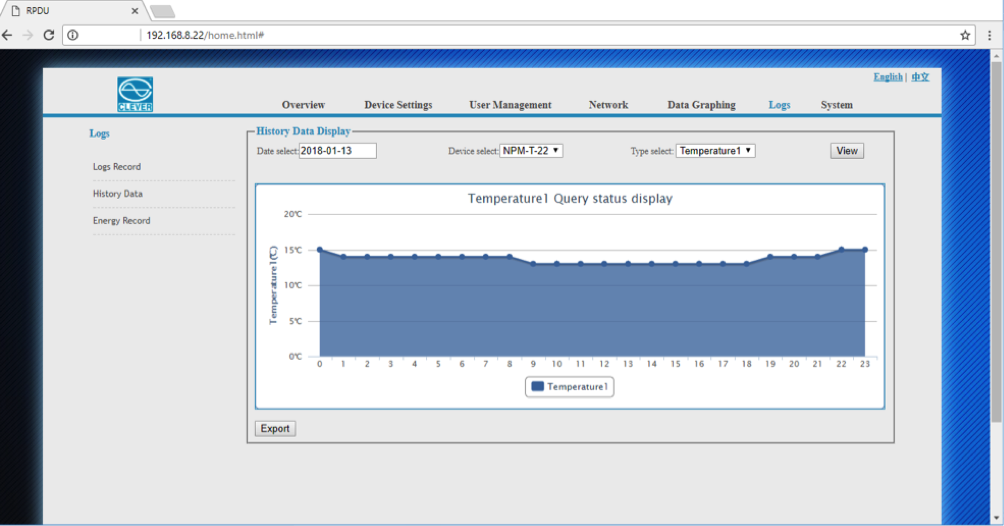Click the Date select input field

point(338,151)
